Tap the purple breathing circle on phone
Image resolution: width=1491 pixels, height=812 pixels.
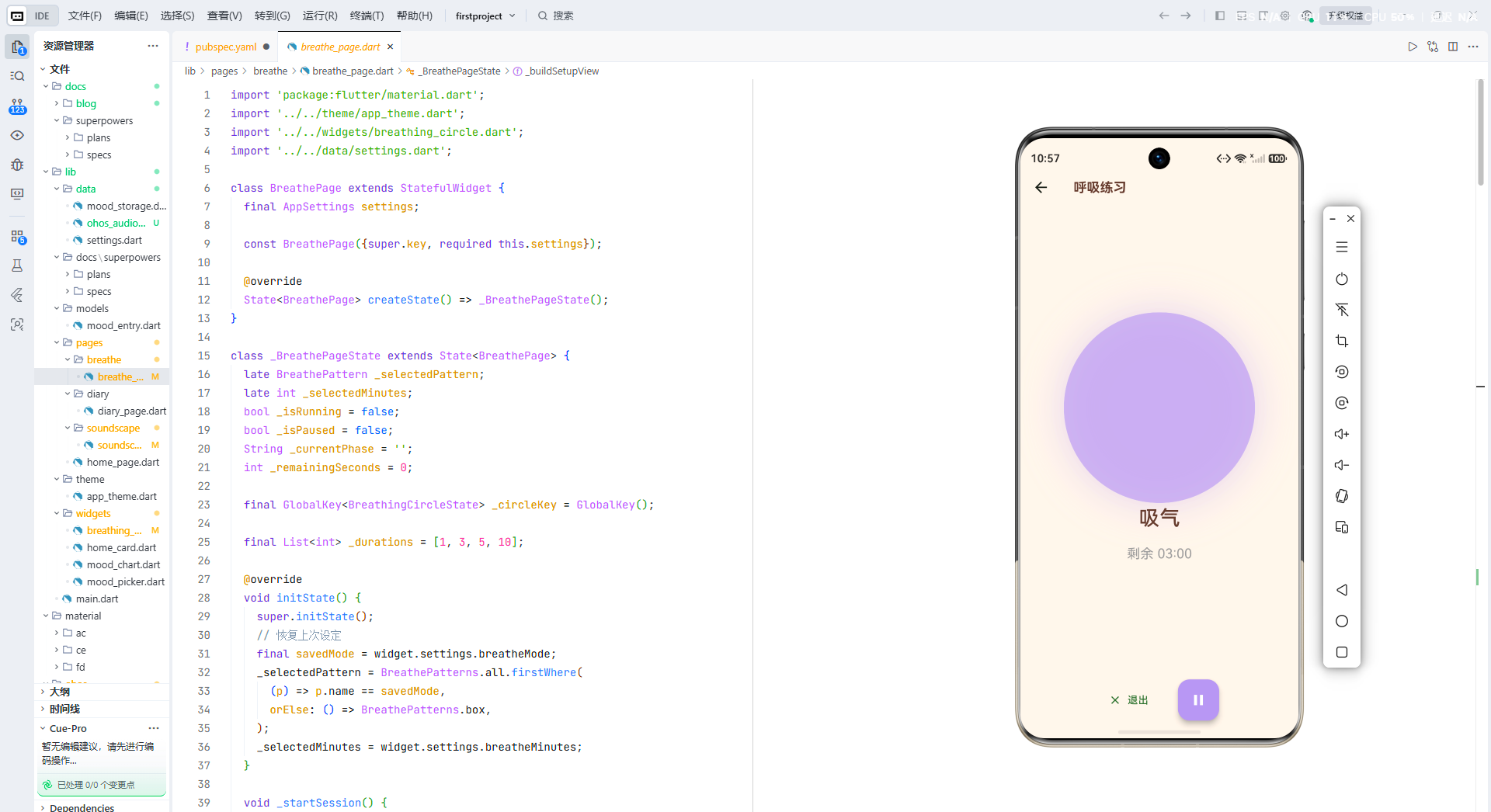(1159, 408)
